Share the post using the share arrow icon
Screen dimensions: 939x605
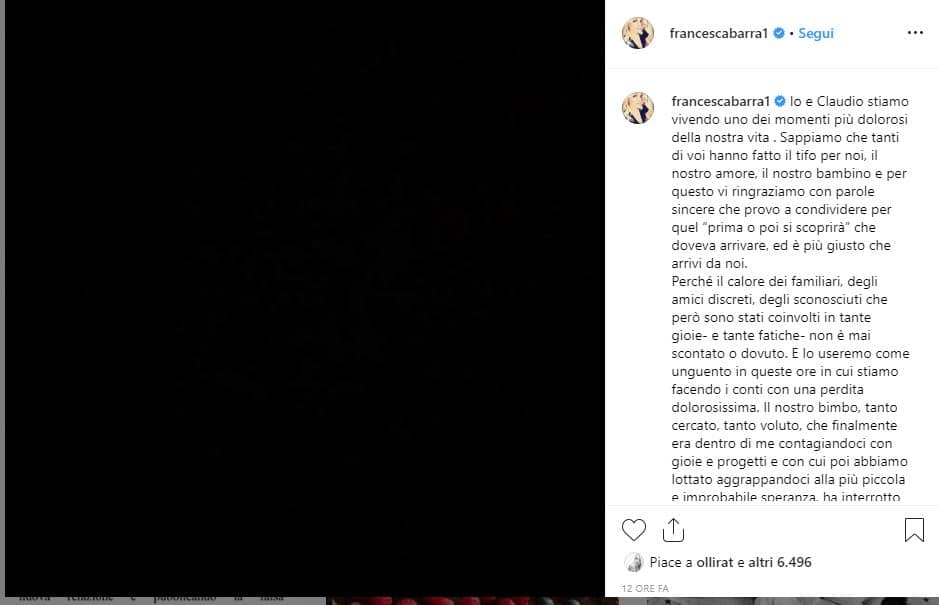674,530
